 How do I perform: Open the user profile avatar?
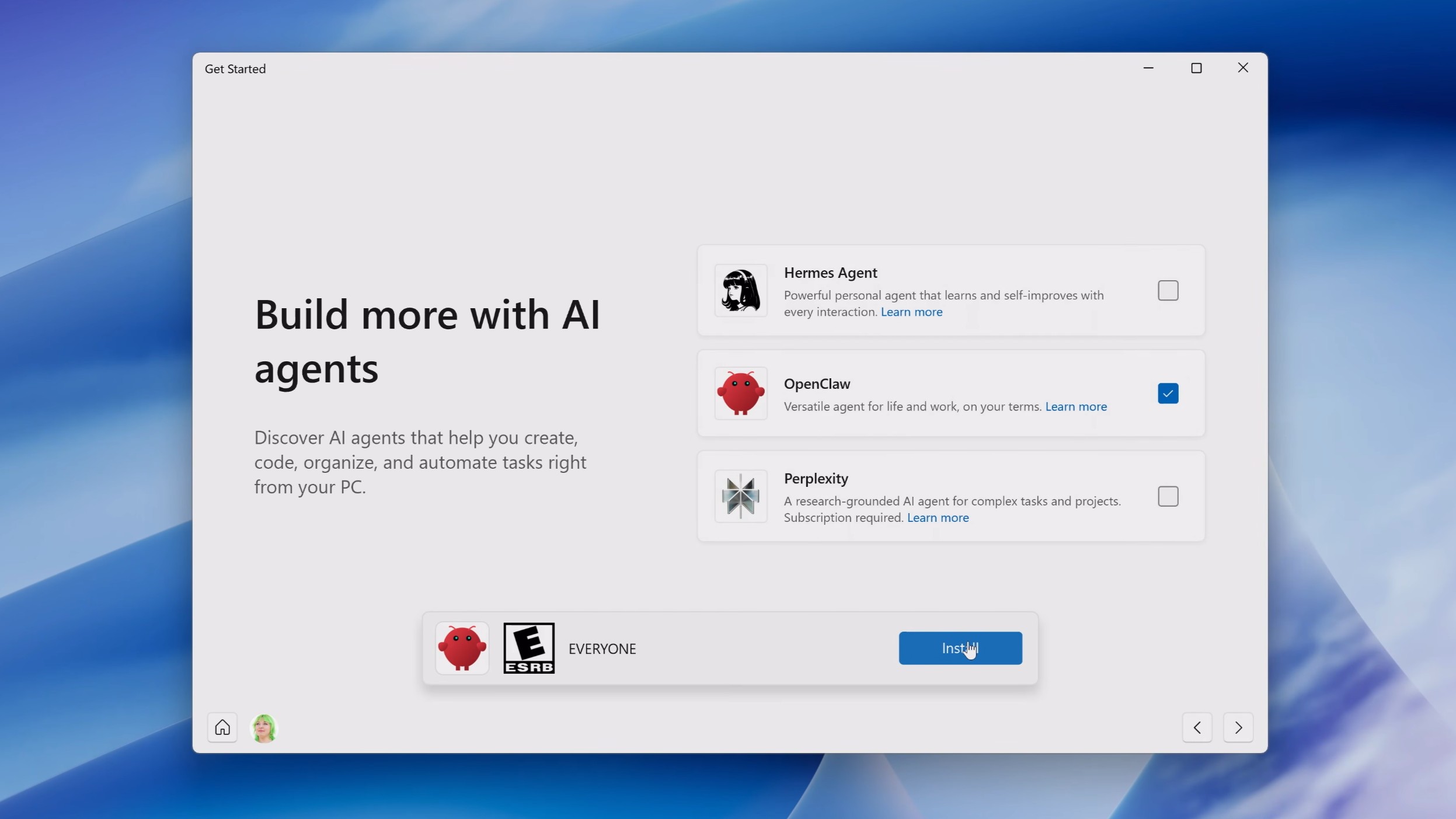coord(264,728)
